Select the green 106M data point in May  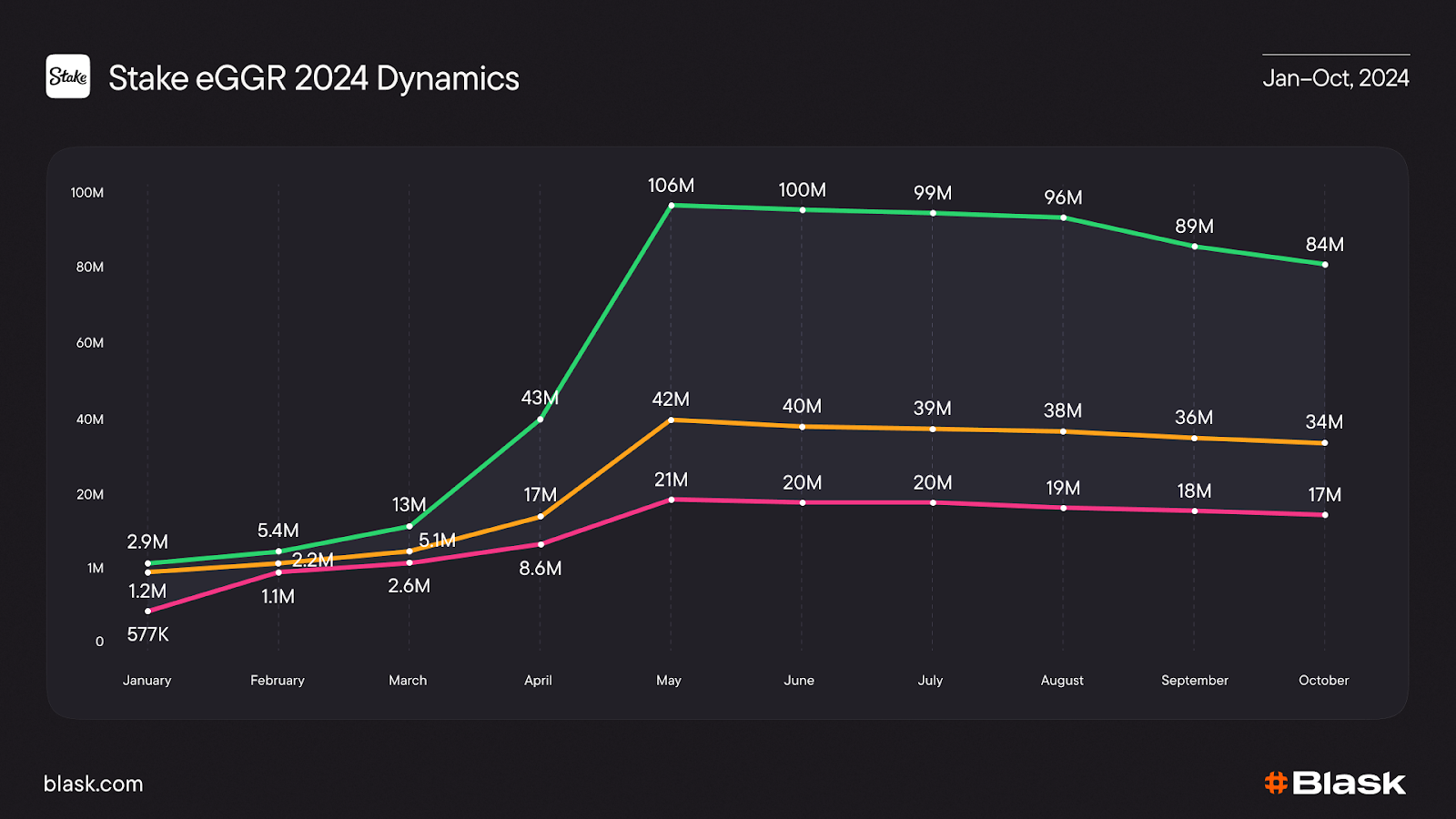pyautogui.click(x=672, y=206)
